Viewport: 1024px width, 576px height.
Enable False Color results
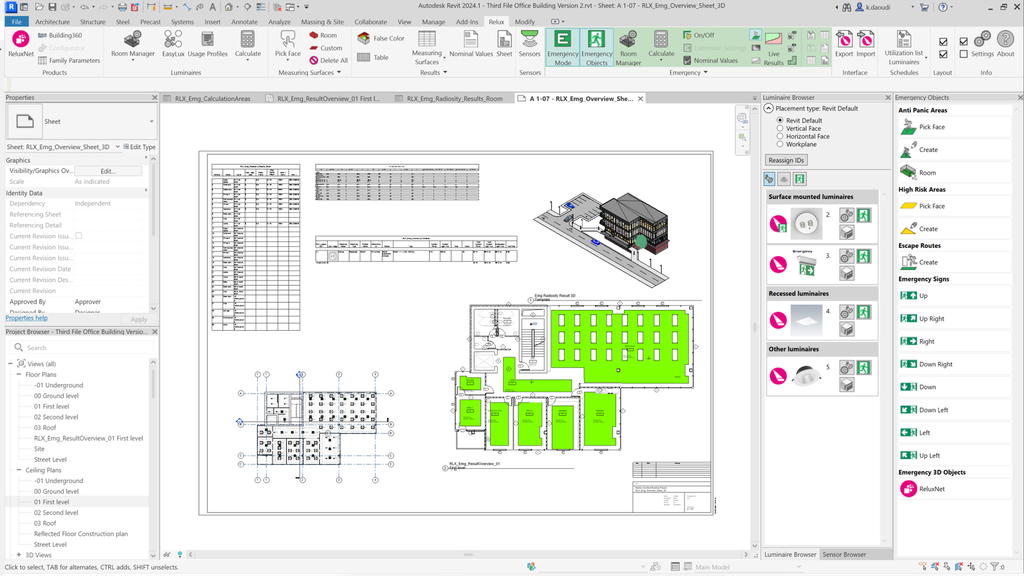pyautogui.click(x=381, y=39)
